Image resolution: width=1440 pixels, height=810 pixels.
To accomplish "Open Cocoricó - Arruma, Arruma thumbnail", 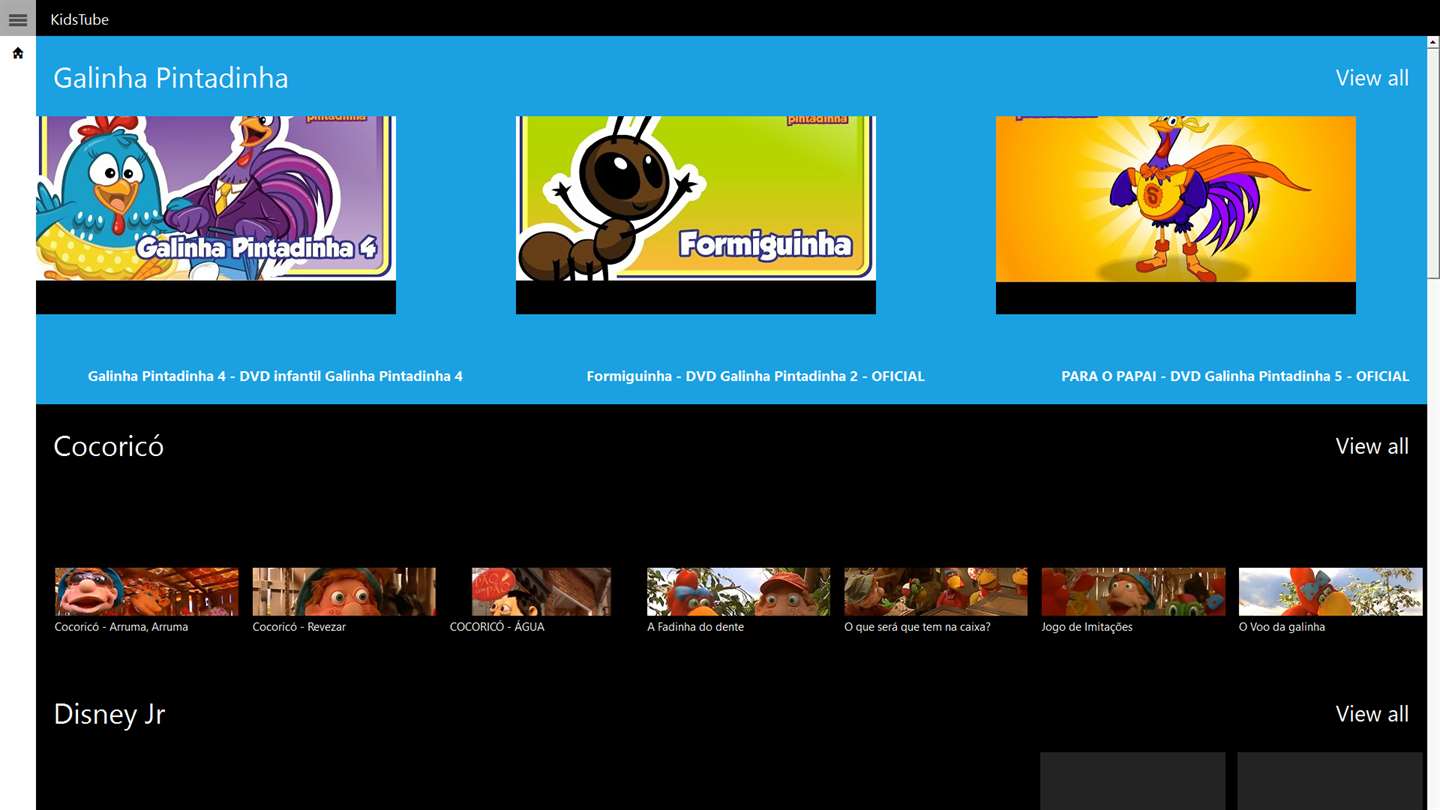I will click(x=147, y=592).
